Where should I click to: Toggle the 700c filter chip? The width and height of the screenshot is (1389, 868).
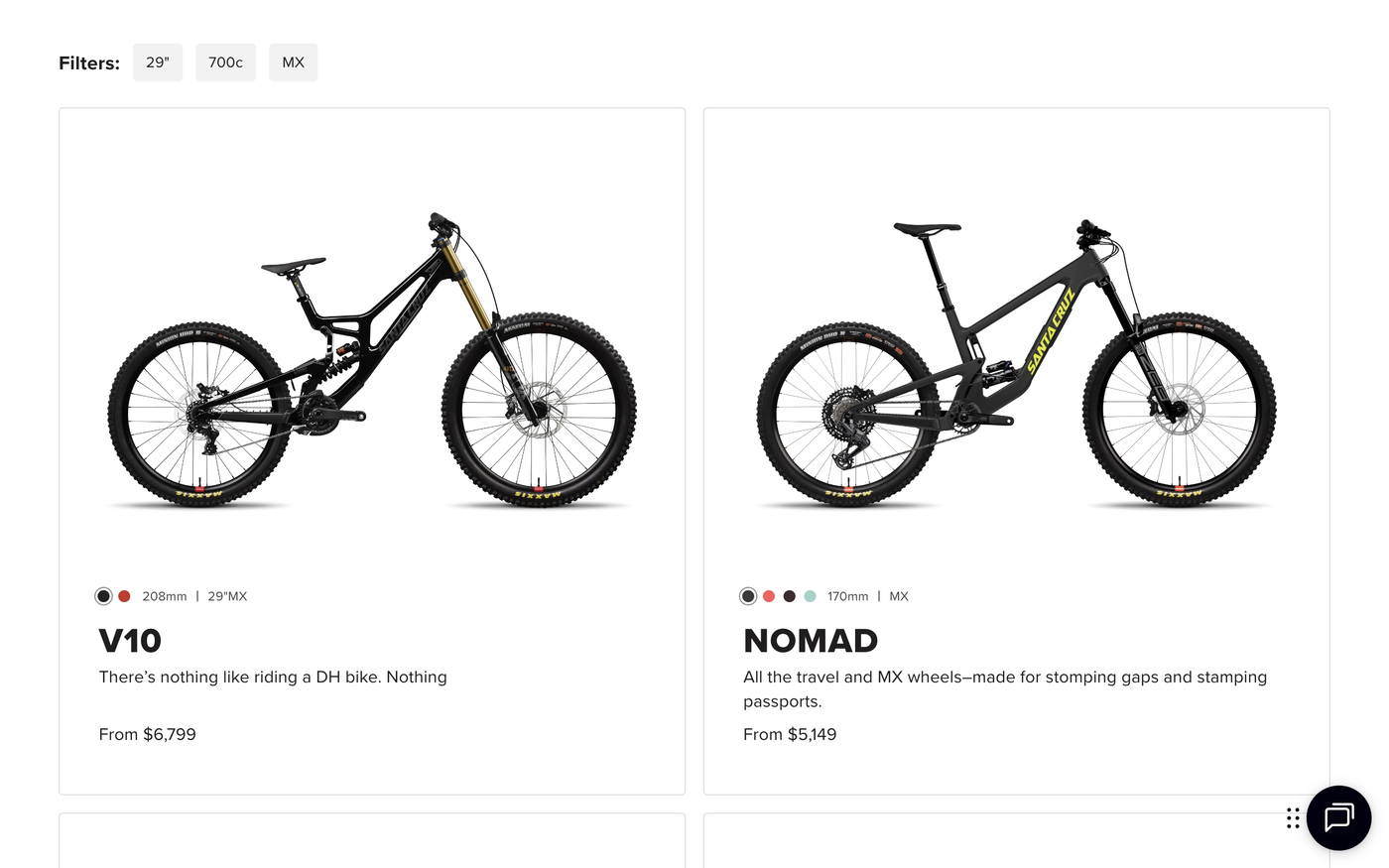[225, 62]
